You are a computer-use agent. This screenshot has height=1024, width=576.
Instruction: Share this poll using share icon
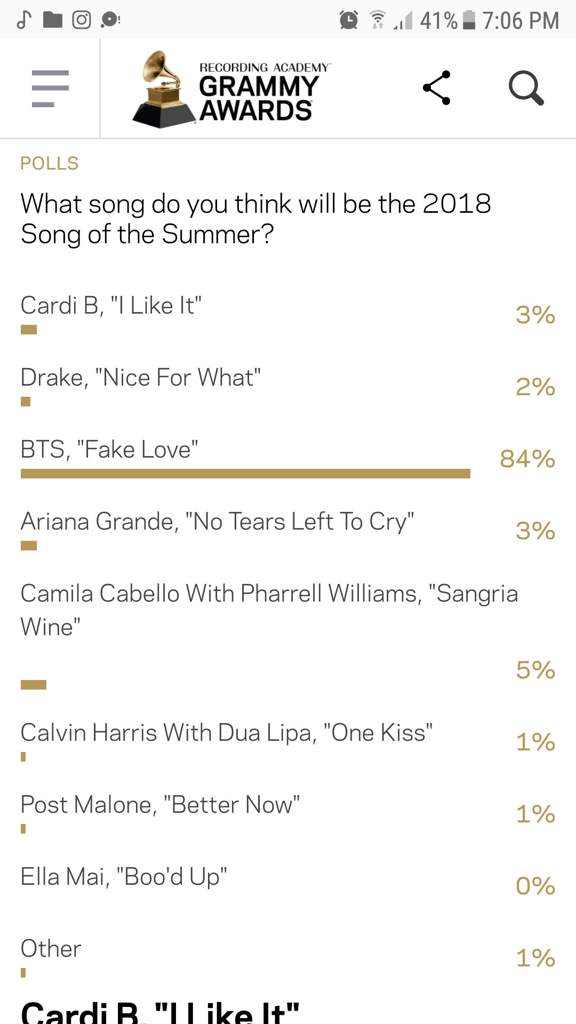coord(437,88)
